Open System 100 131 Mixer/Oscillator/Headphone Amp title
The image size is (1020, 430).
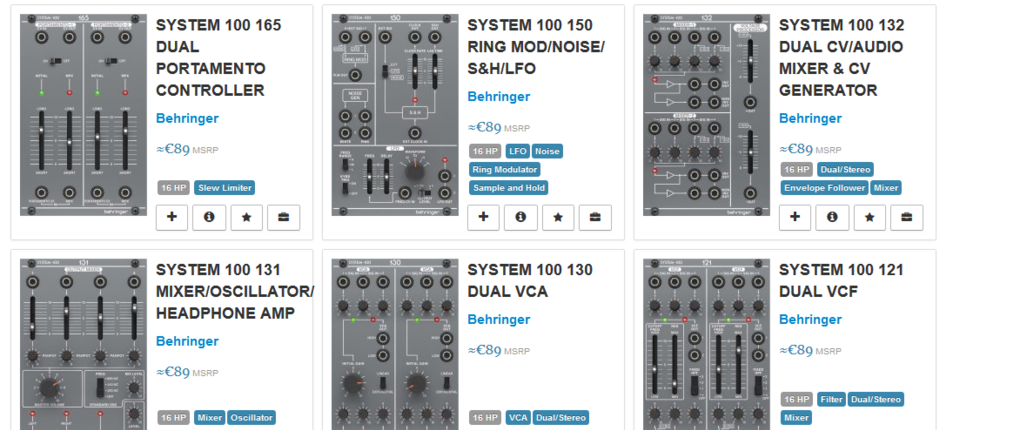pos(235,291)
